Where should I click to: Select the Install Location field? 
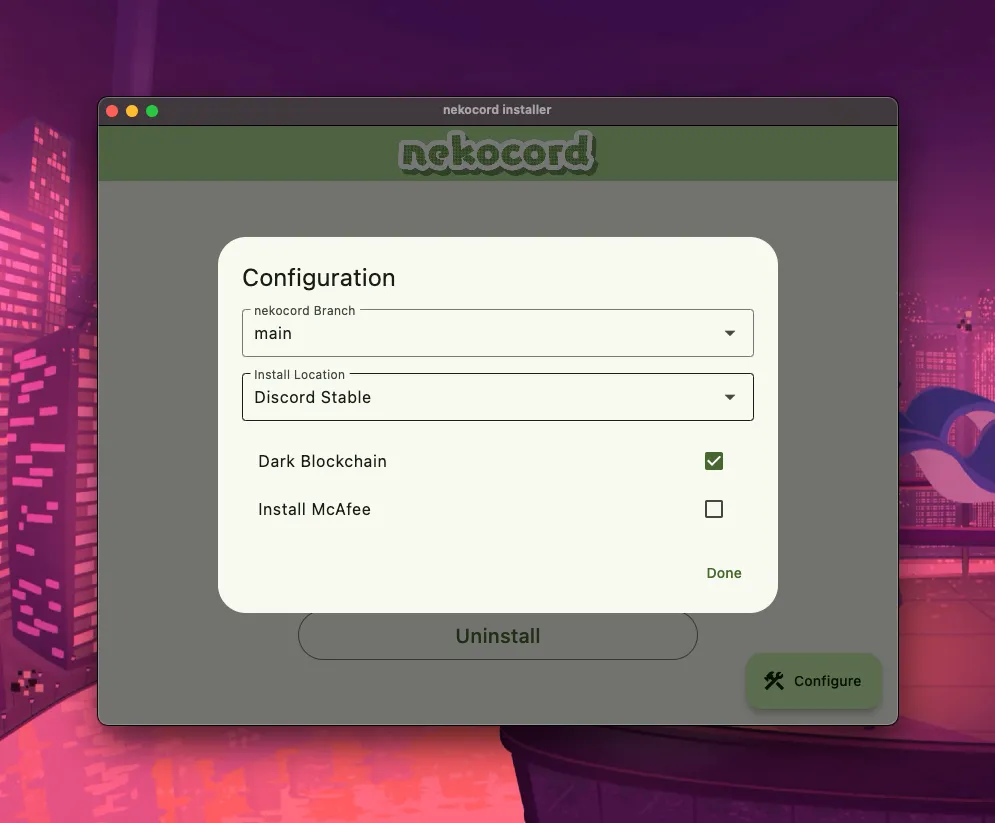(450, 397)
